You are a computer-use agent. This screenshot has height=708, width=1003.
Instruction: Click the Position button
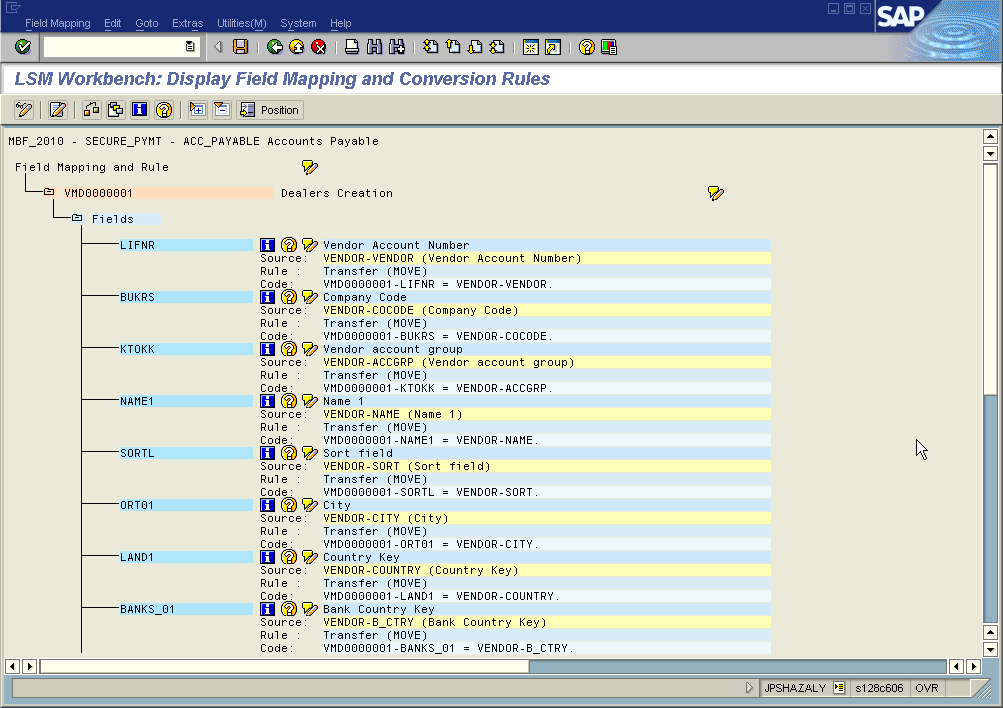click(x=269, y=110)
